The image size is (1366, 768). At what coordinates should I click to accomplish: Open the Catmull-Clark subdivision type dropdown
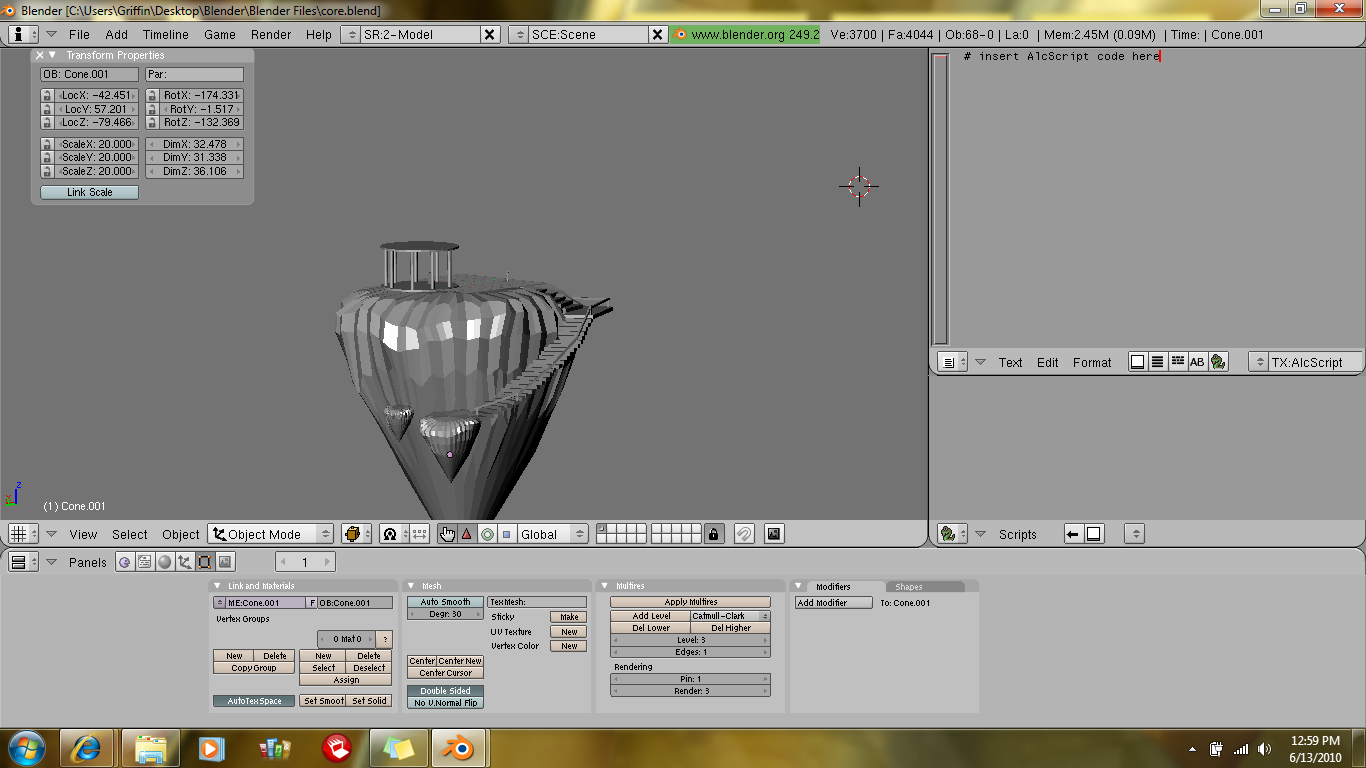click(730, 616)
